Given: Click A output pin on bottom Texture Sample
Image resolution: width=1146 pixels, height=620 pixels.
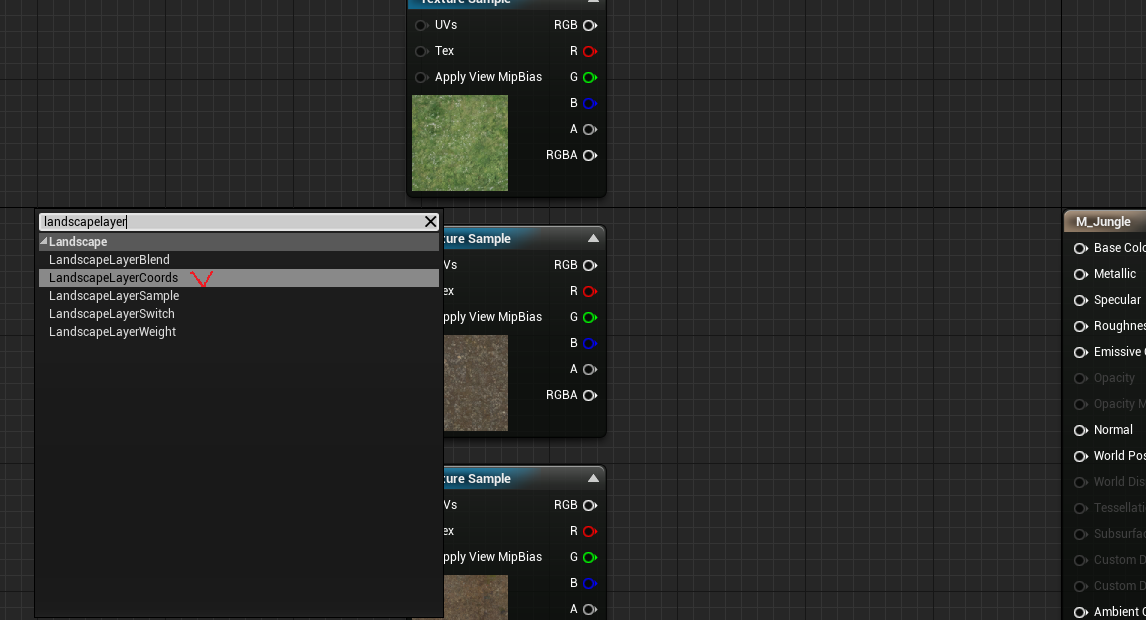Looking at the screenshot, I should 590,609.
